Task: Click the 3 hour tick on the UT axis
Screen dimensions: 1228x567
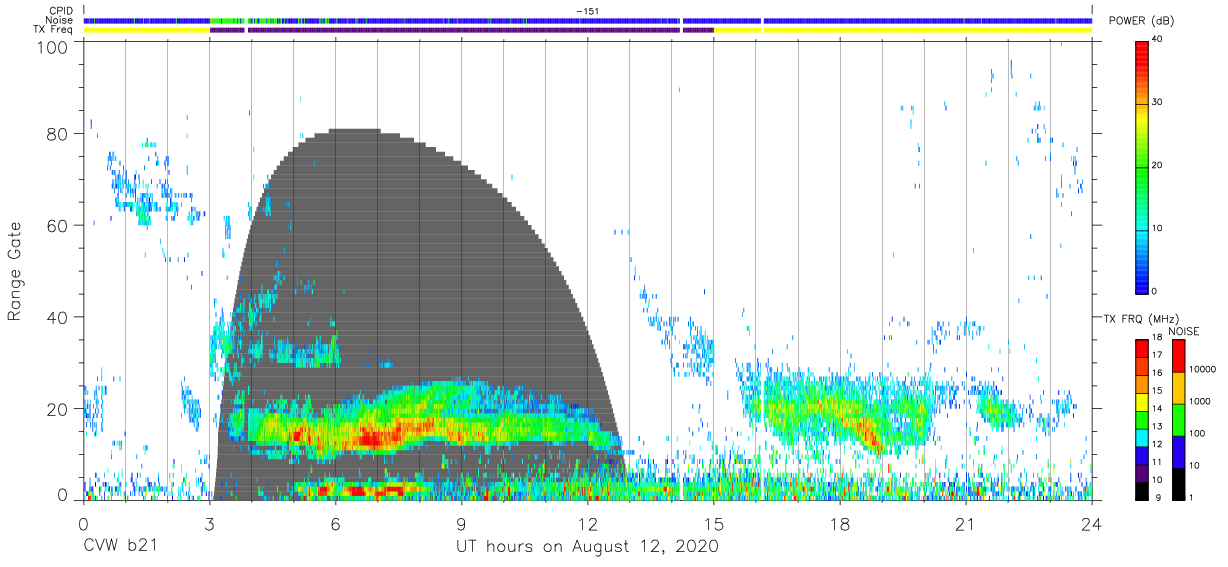Action: [x=209, y=524]
